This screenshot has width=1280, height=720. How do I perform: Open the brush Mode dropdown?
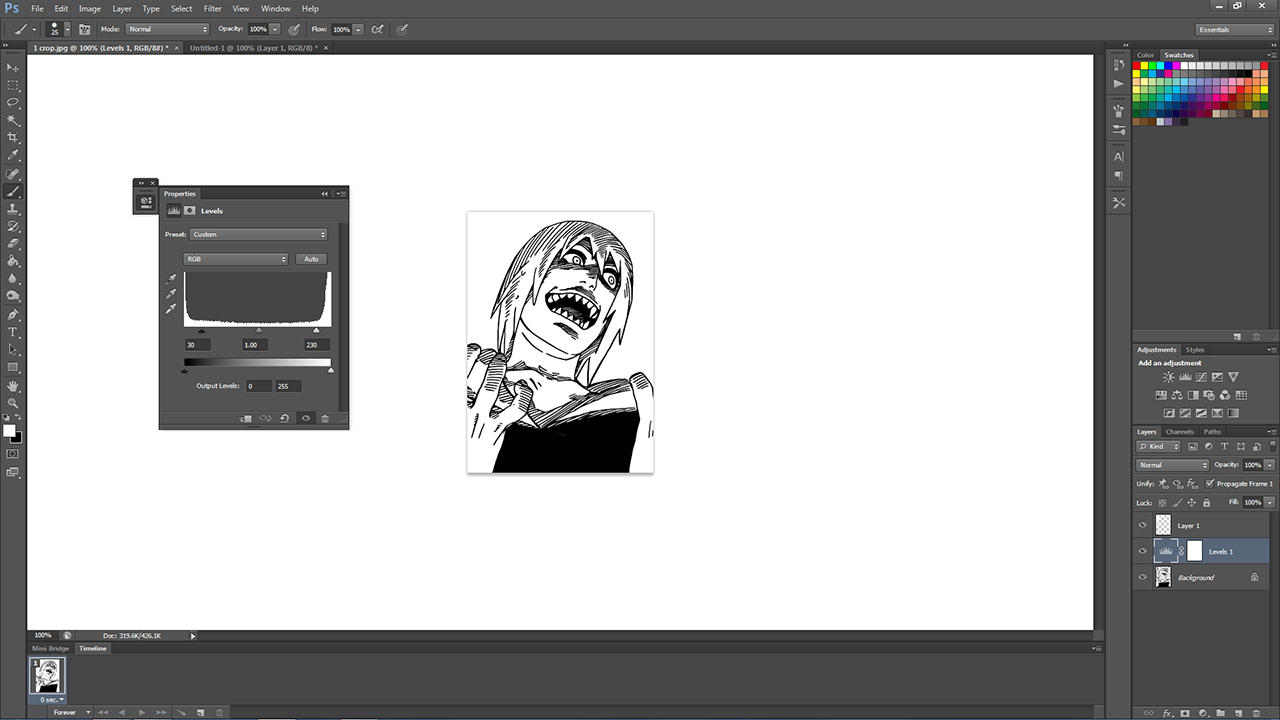pyautogui.click(x=168, y=29)
